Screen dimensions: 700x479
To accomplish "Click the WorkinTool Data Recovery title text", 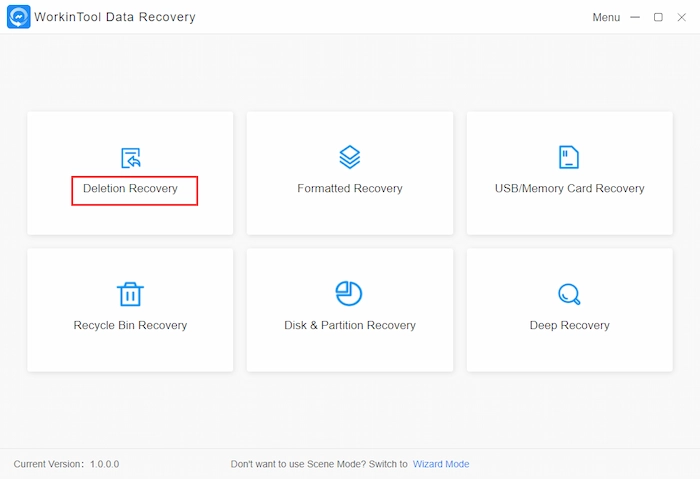I will [115, 17].
